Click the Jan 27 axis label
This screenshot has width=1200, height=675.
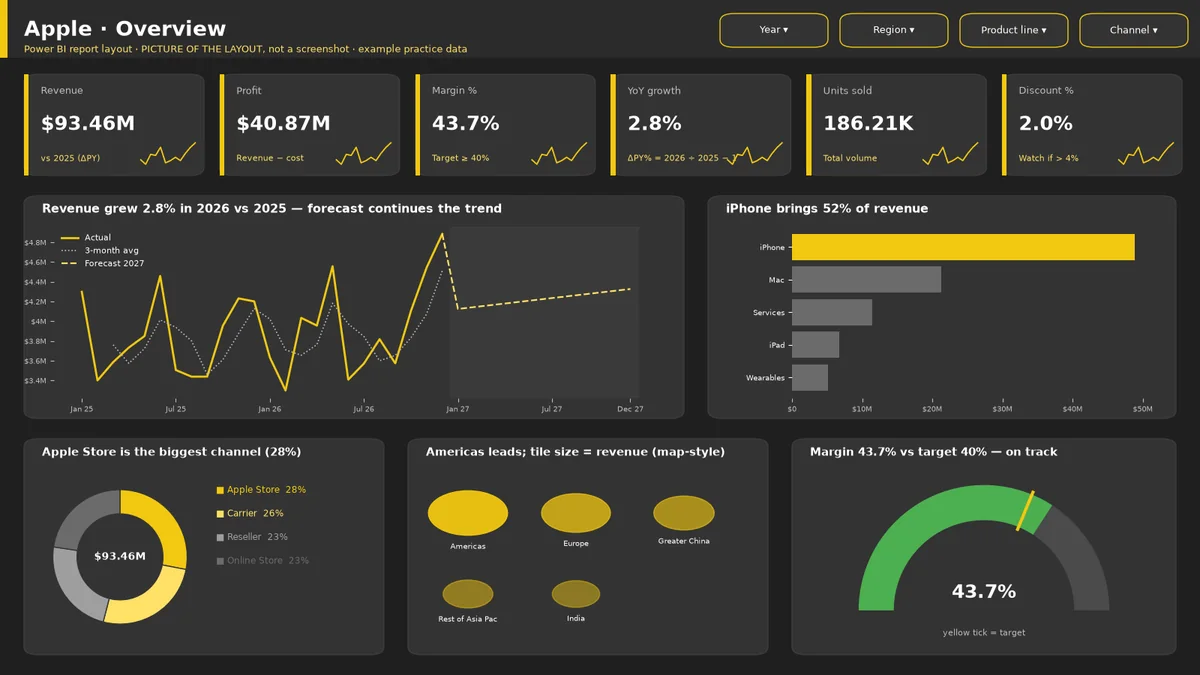pyautogui.click(x=457, y=409)
